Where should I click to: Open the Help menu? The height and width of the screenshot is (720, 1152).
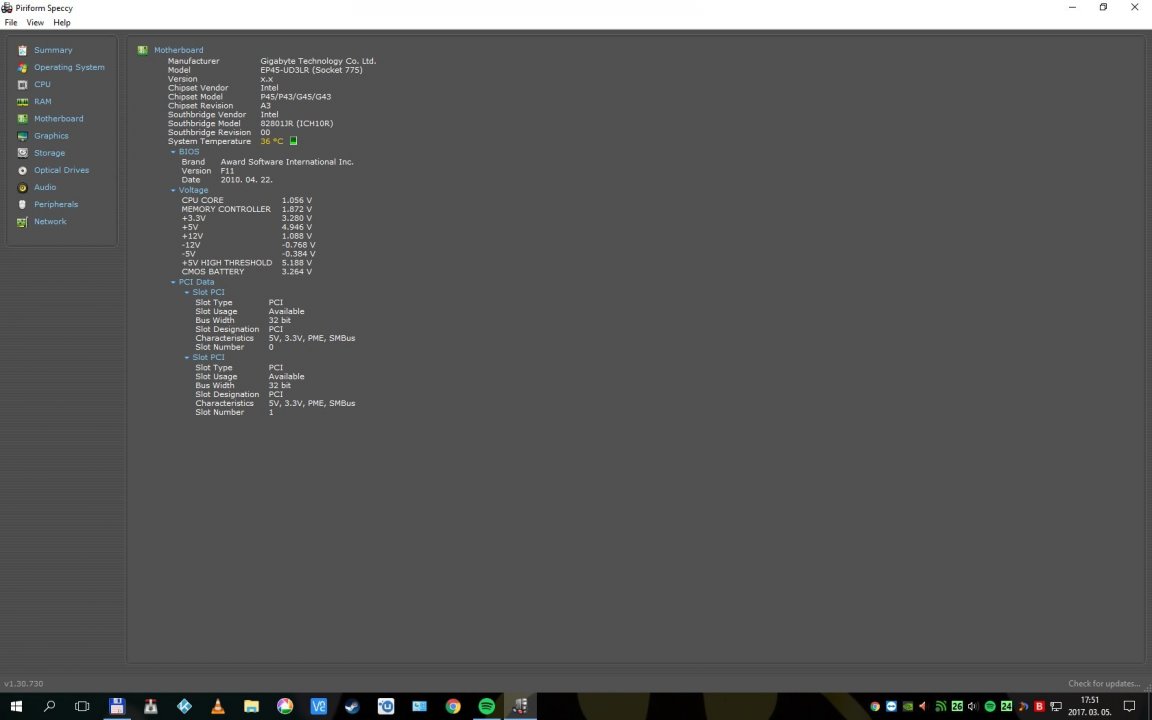click(62, 23)
